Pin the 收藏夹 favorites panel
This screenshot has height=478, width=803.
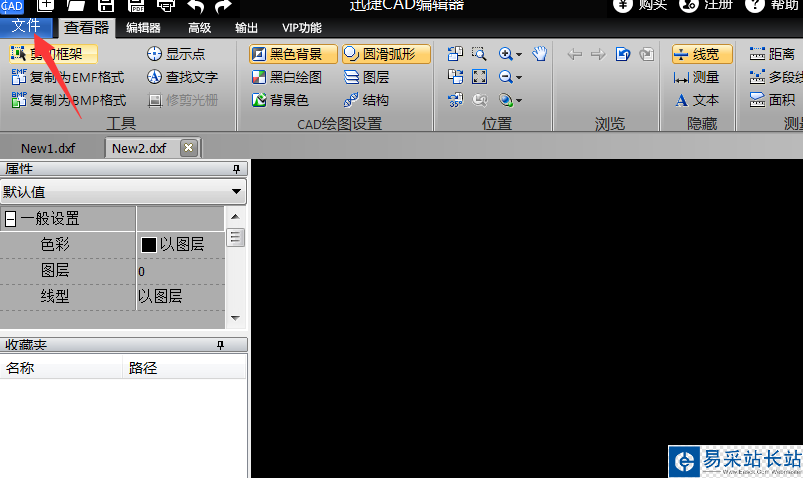[x=221, y=345]
